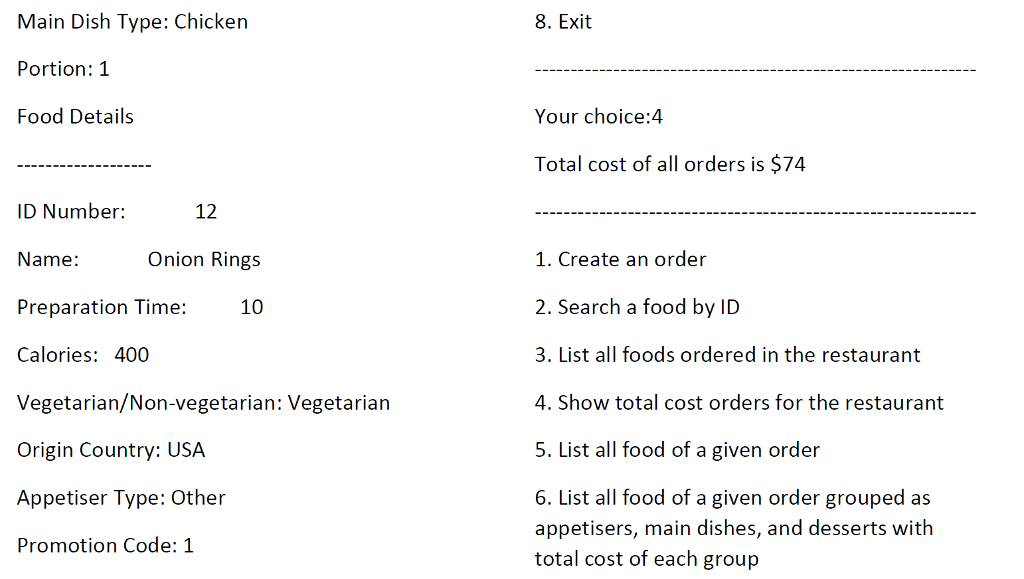Click "3. List all foods ordered in the restaurant"
1024x579 pixels.
click(x=727, y=355)
